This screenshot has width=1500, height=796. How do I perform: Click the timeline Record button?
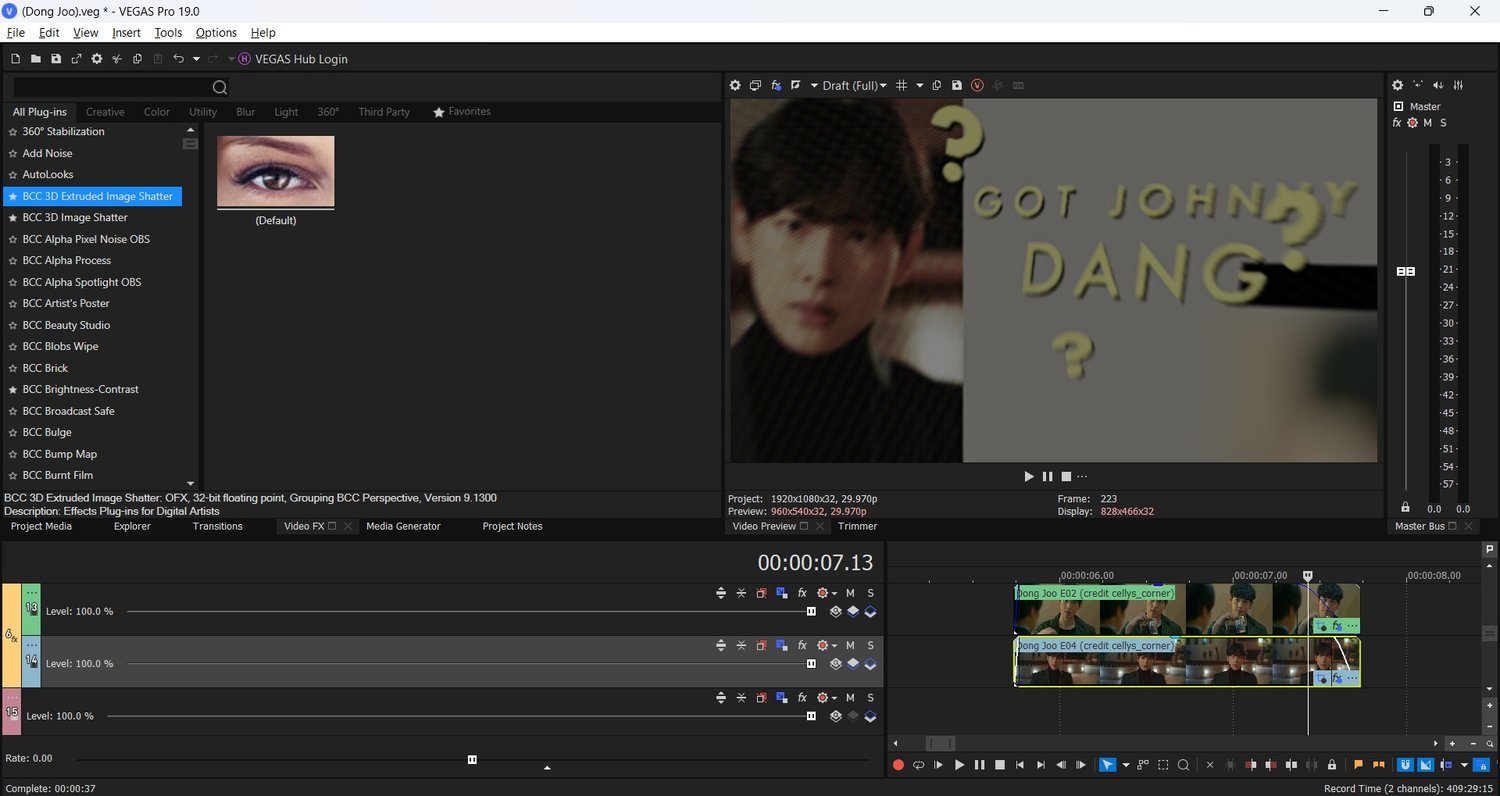898,765
